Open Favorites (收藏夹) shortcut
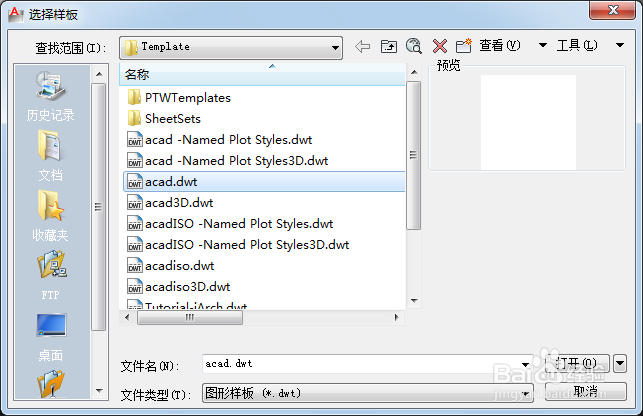The height and width of the screenshot is (416, 643). 50,216
